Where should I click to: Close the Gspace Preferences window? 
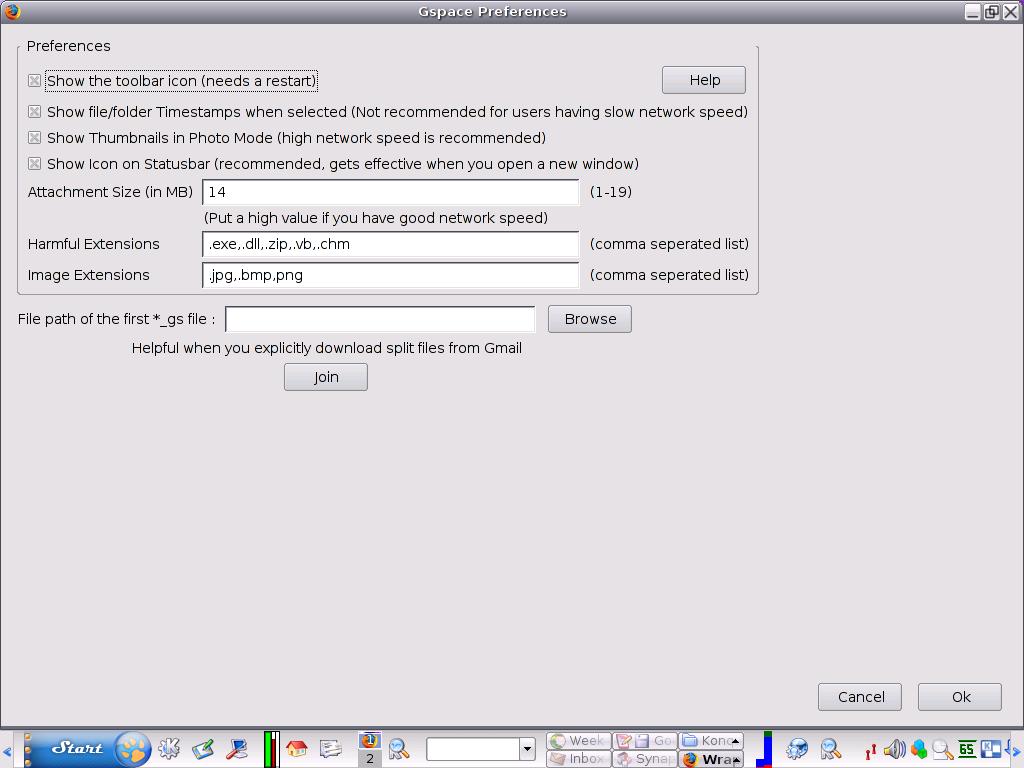tap(1010, 12)
